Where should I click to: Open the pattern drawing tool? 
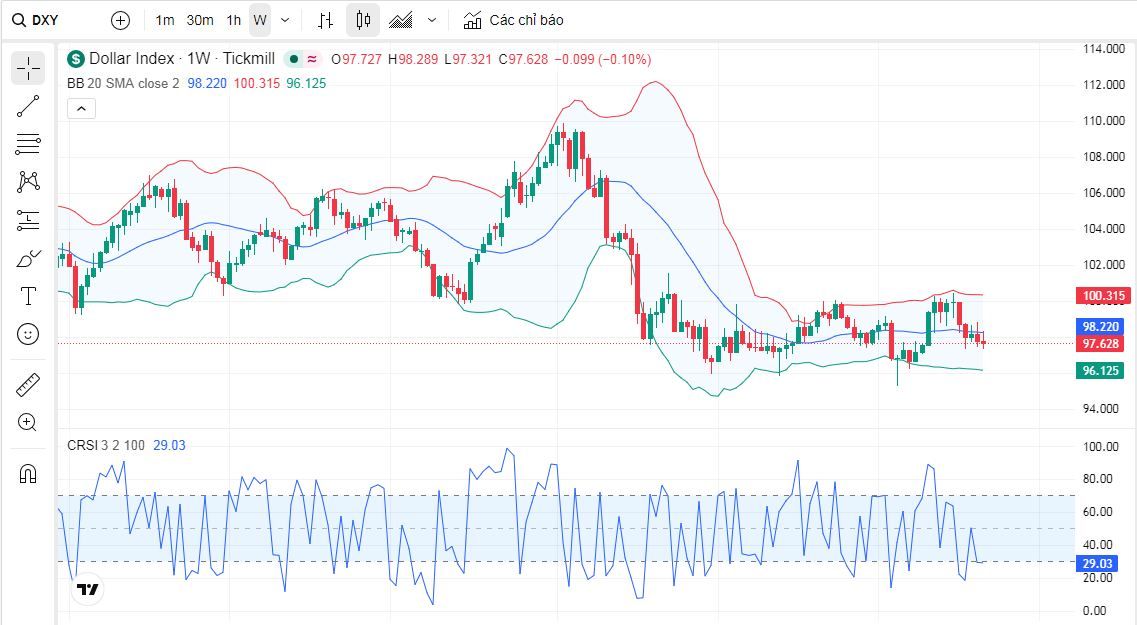coord(28,181)
